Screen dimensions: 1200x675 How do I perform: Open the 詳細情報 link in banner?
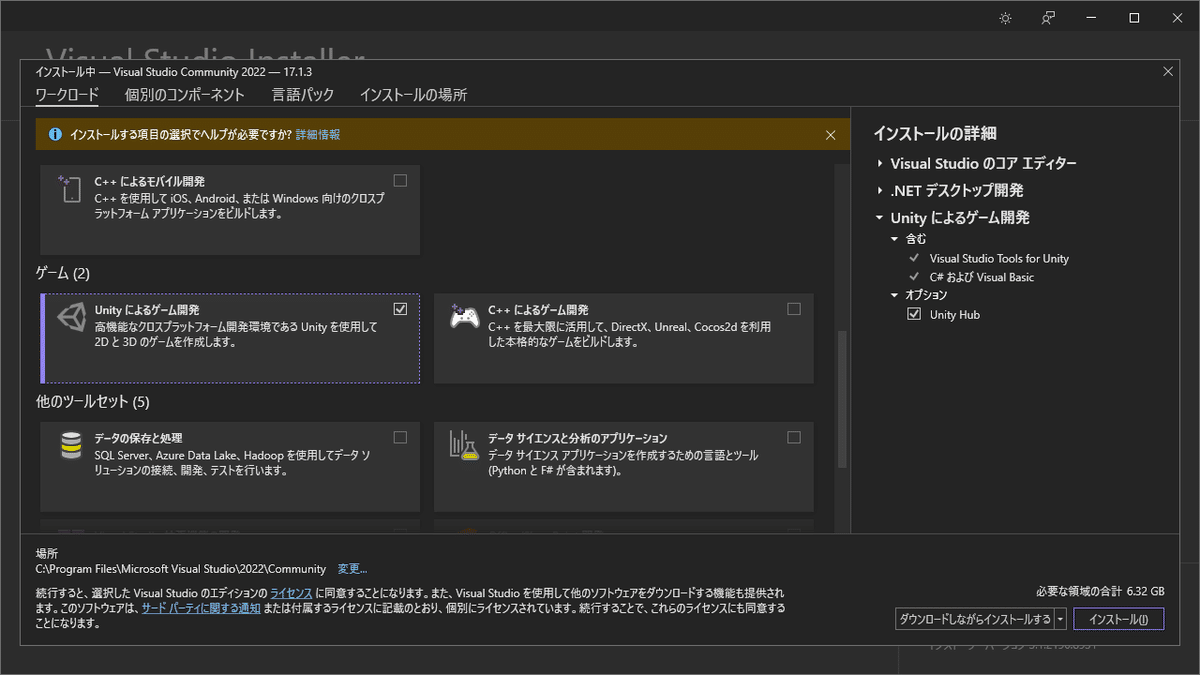pos(318,134)
